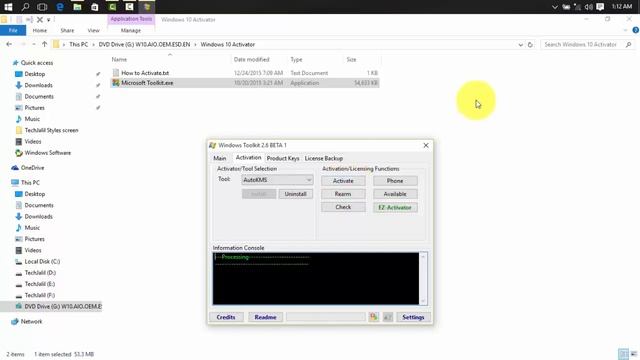640x360 pixels.
Task: Open Action Center notification icon
Action: [600, 7]
